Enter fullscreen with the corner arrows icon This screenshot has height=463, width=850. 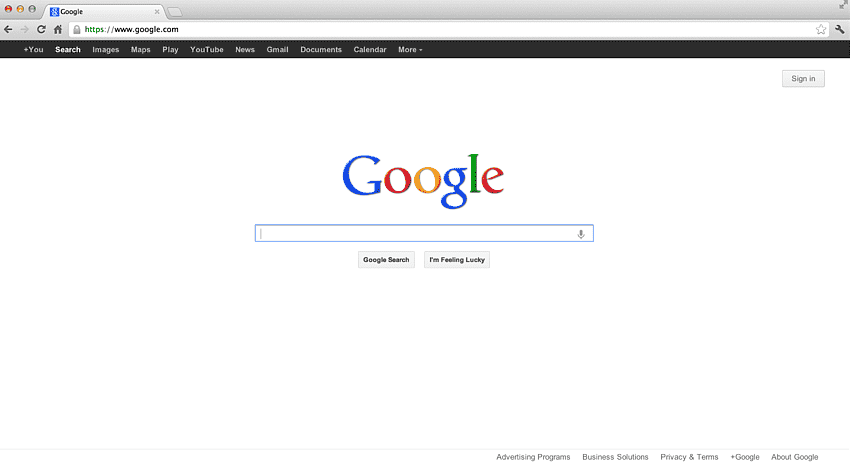tap(843, 5)
